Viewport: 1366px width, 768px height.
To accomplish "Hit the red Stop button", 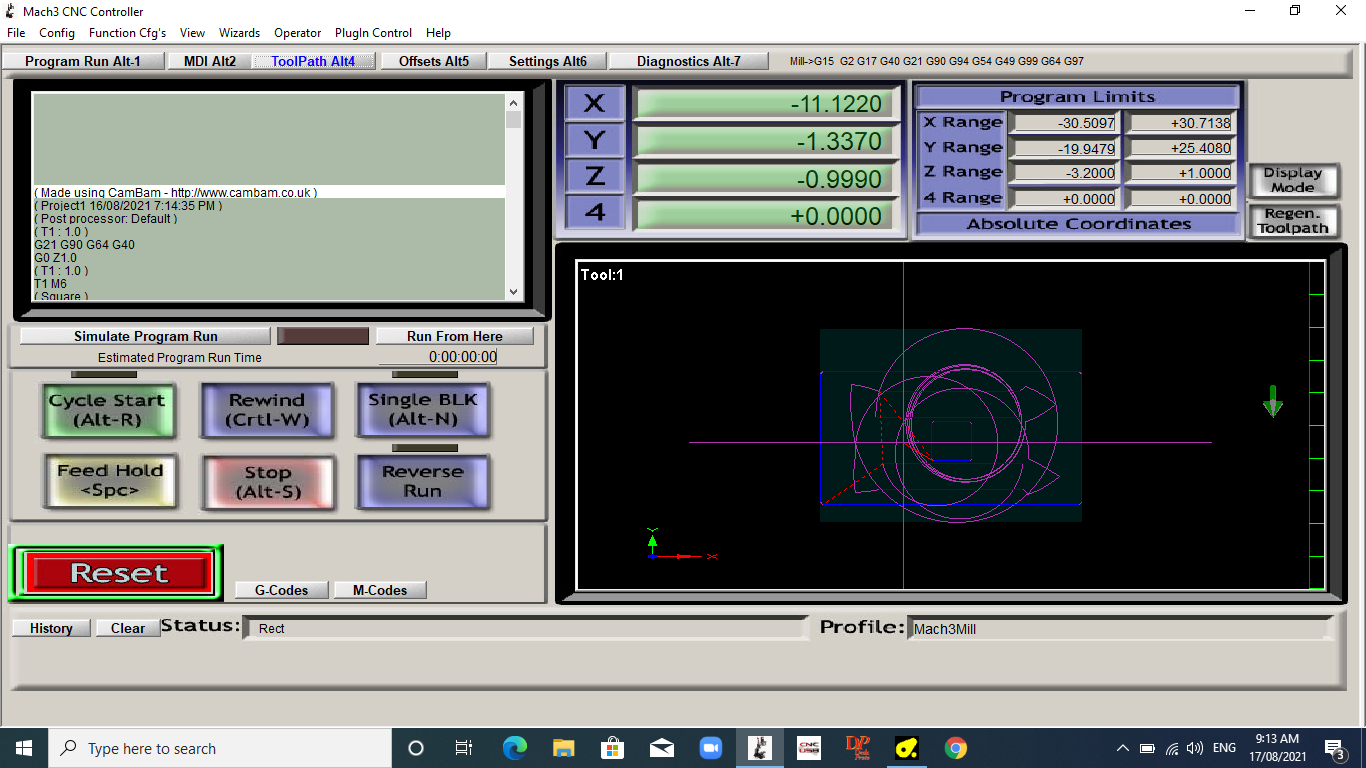I will pos(267,482).
